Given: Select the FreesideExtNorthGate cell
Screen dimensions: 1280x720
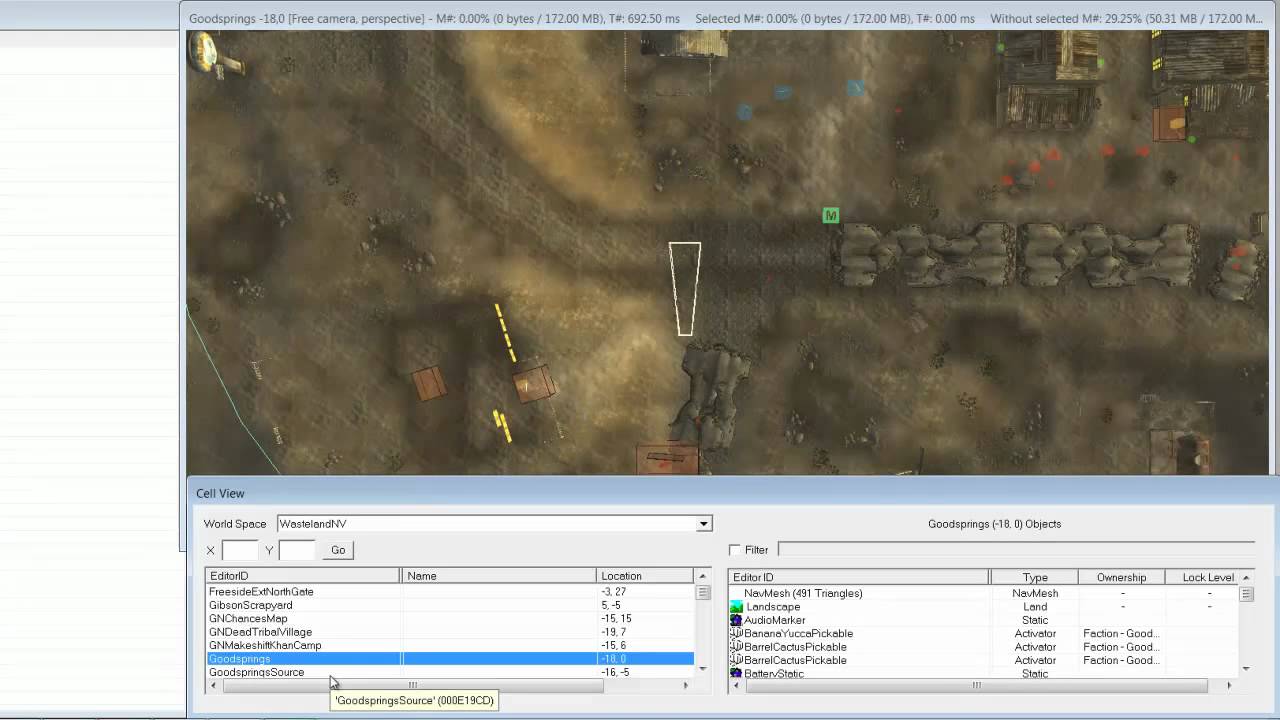Looking at the screenshot, I should click(261, 592).
